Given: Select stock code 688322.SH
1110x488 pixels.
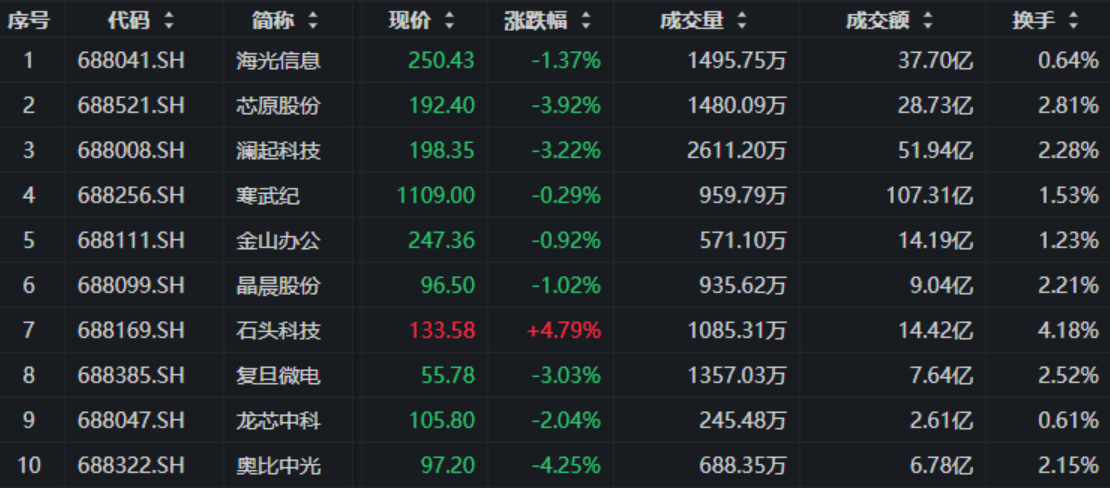Looking at the screenshot, I should 130,466.
